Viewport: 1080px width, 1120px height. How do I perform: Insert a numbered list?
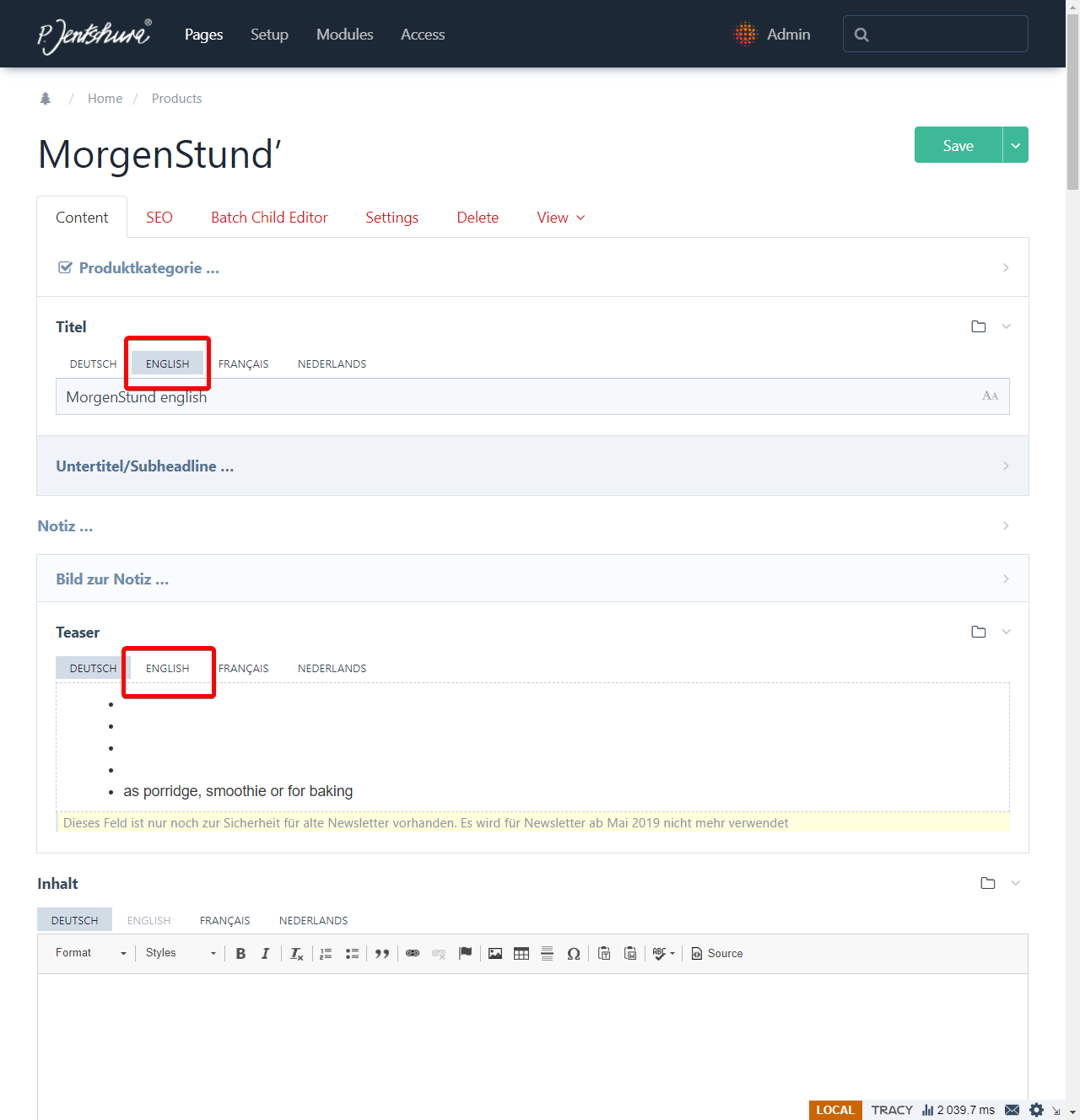pos(326,954)
